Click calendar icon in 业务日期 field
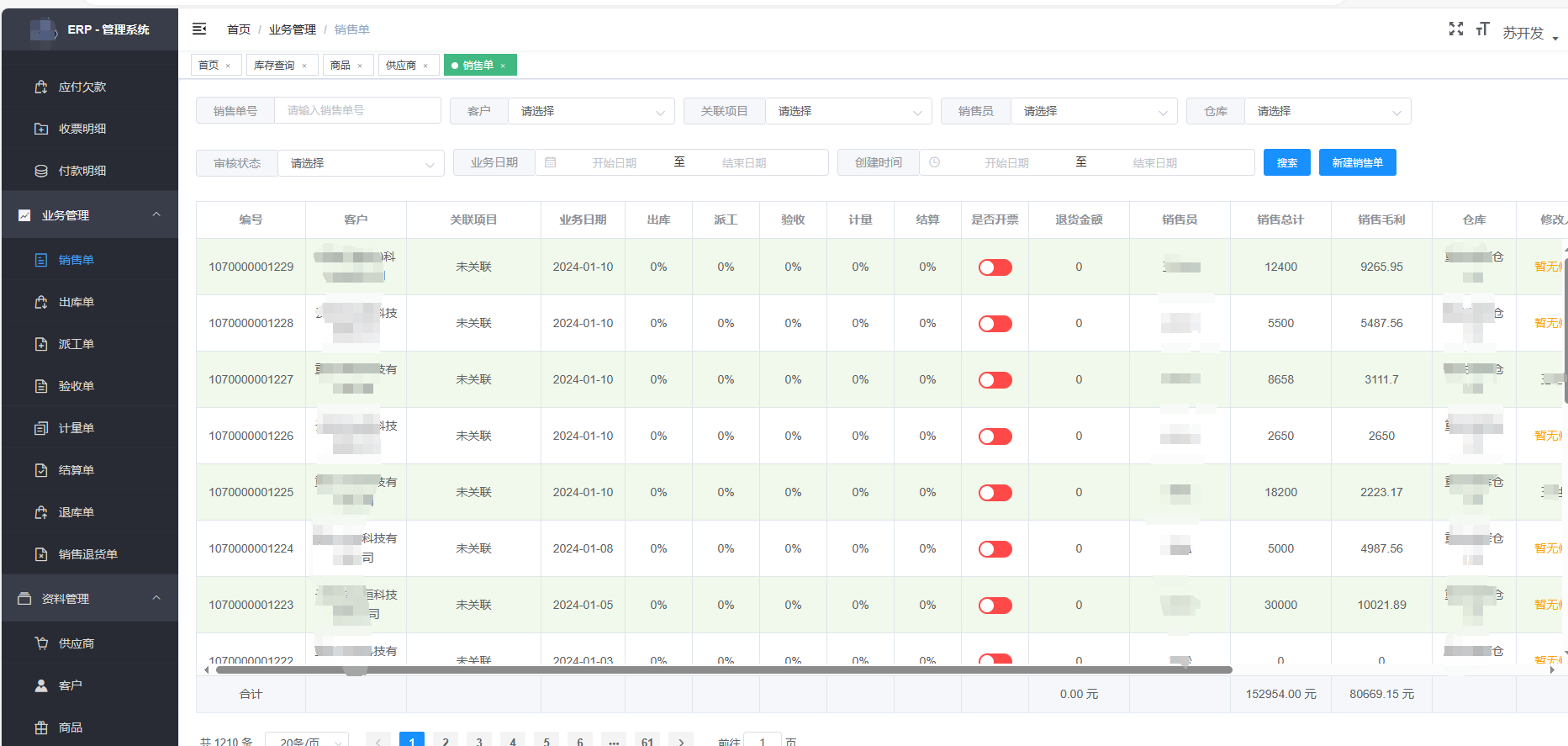 551,162
